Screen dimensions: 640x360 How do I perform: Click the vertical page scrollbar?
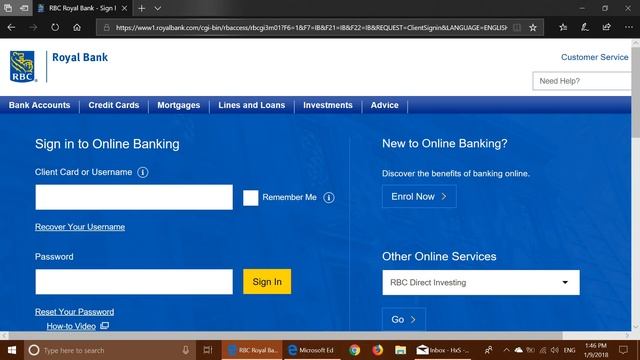click(636, 92)
